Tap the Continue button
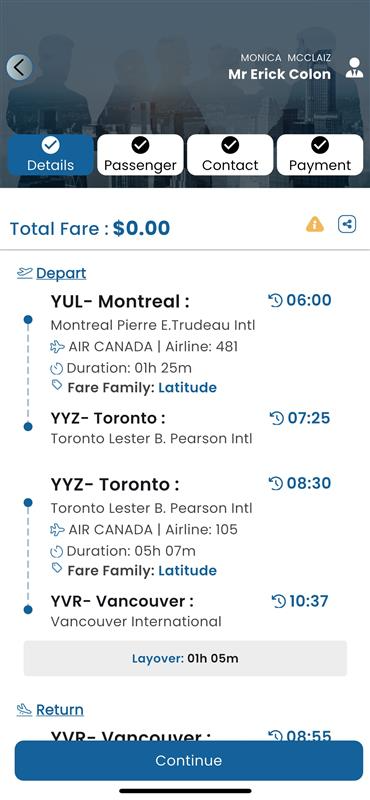Screen dimensions: 370x800 pos(189,760)
